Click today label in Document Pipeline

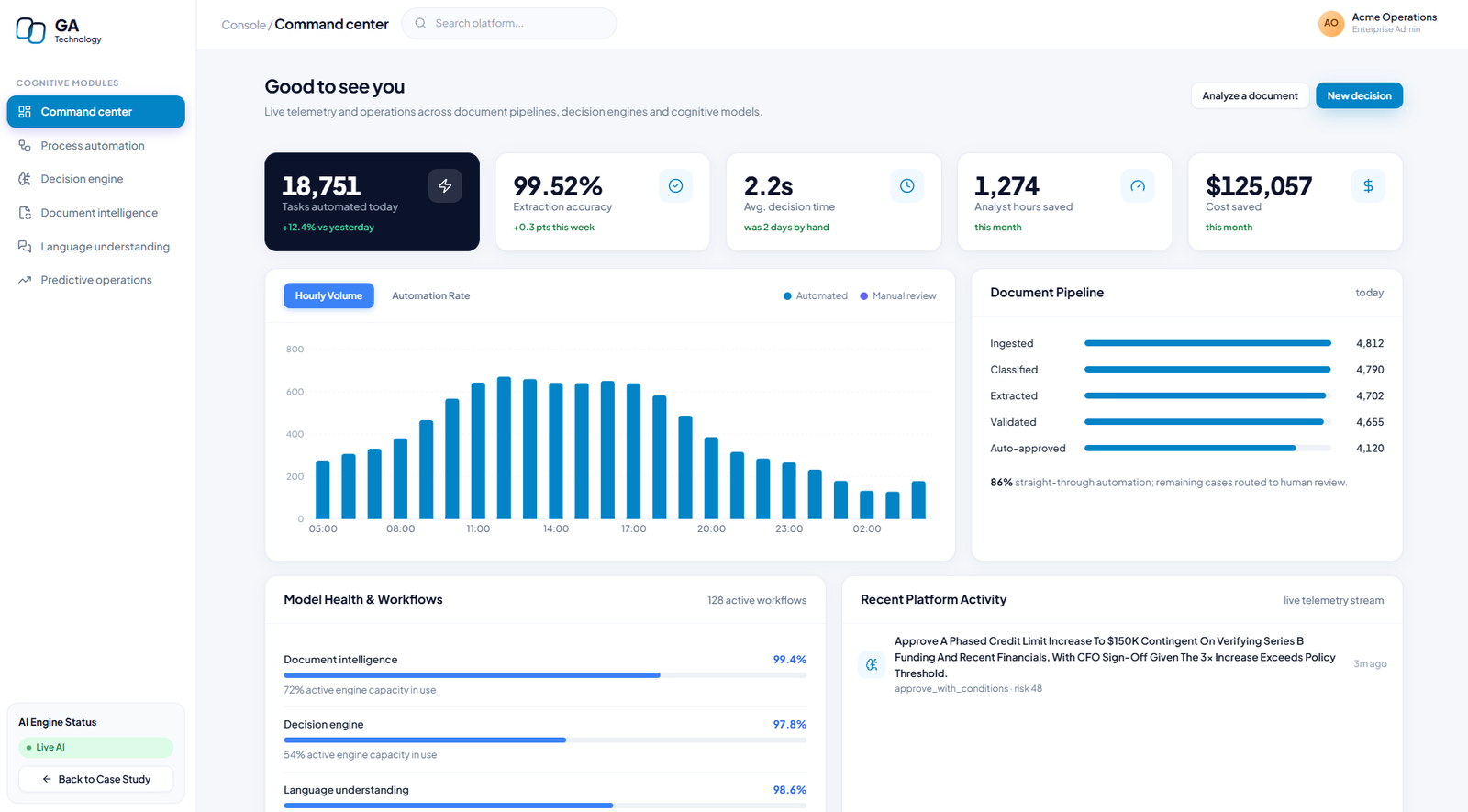(x=1369, y=293)
